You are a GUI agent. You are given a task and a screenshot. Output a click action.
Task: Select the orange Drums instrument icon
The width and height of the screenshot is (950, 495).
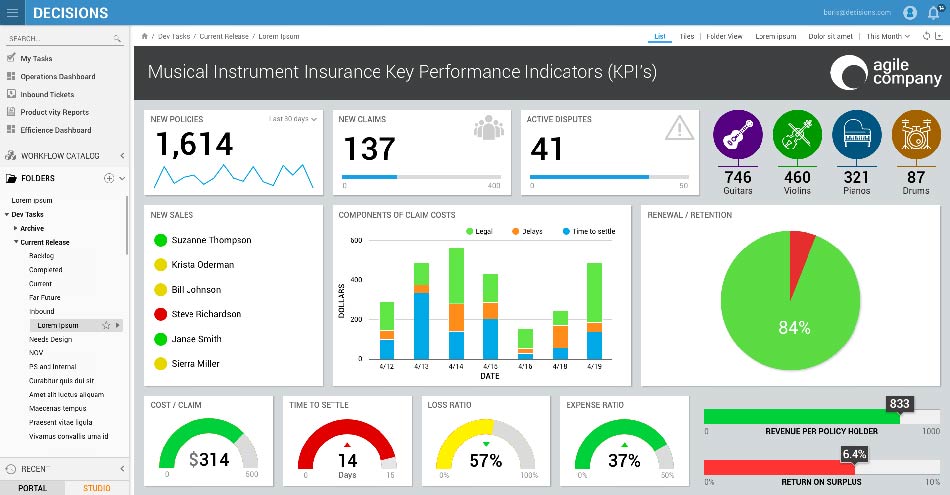915,135
